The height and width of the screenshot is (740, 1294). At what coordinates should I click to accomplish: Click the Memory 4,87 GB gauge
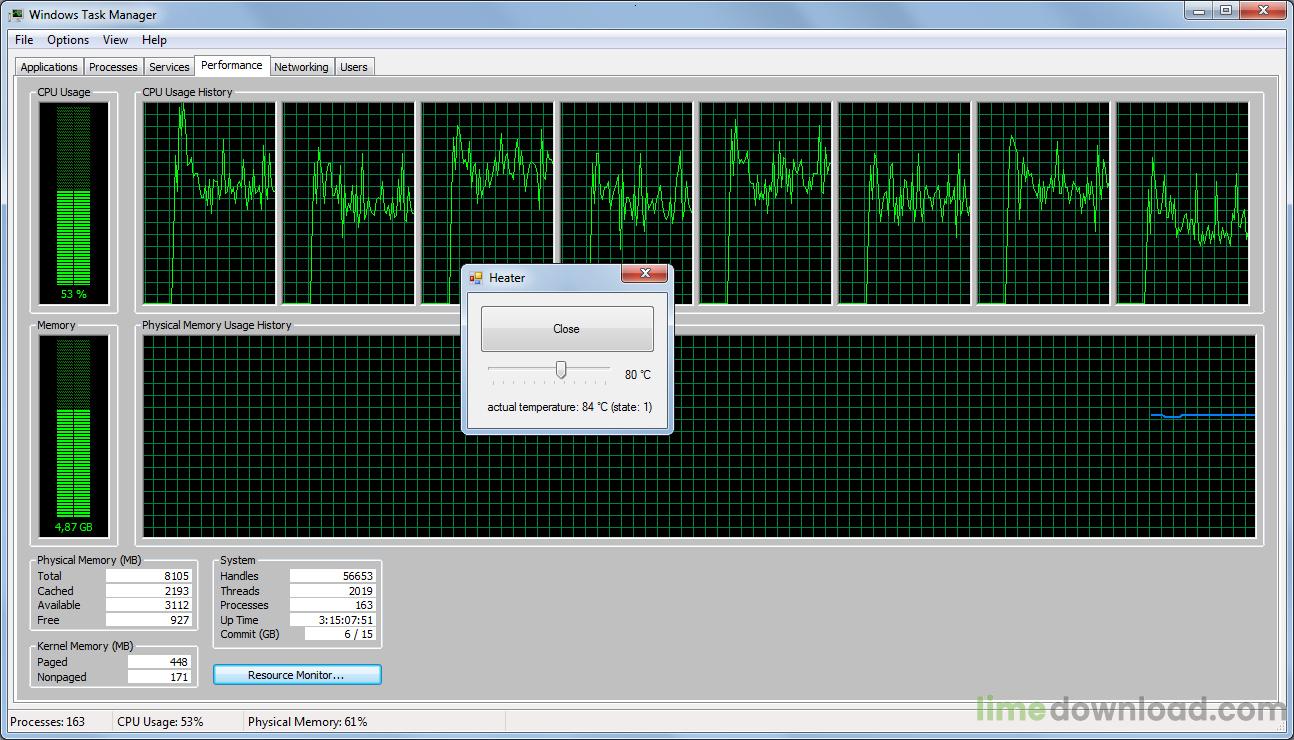tap(74, 437)
